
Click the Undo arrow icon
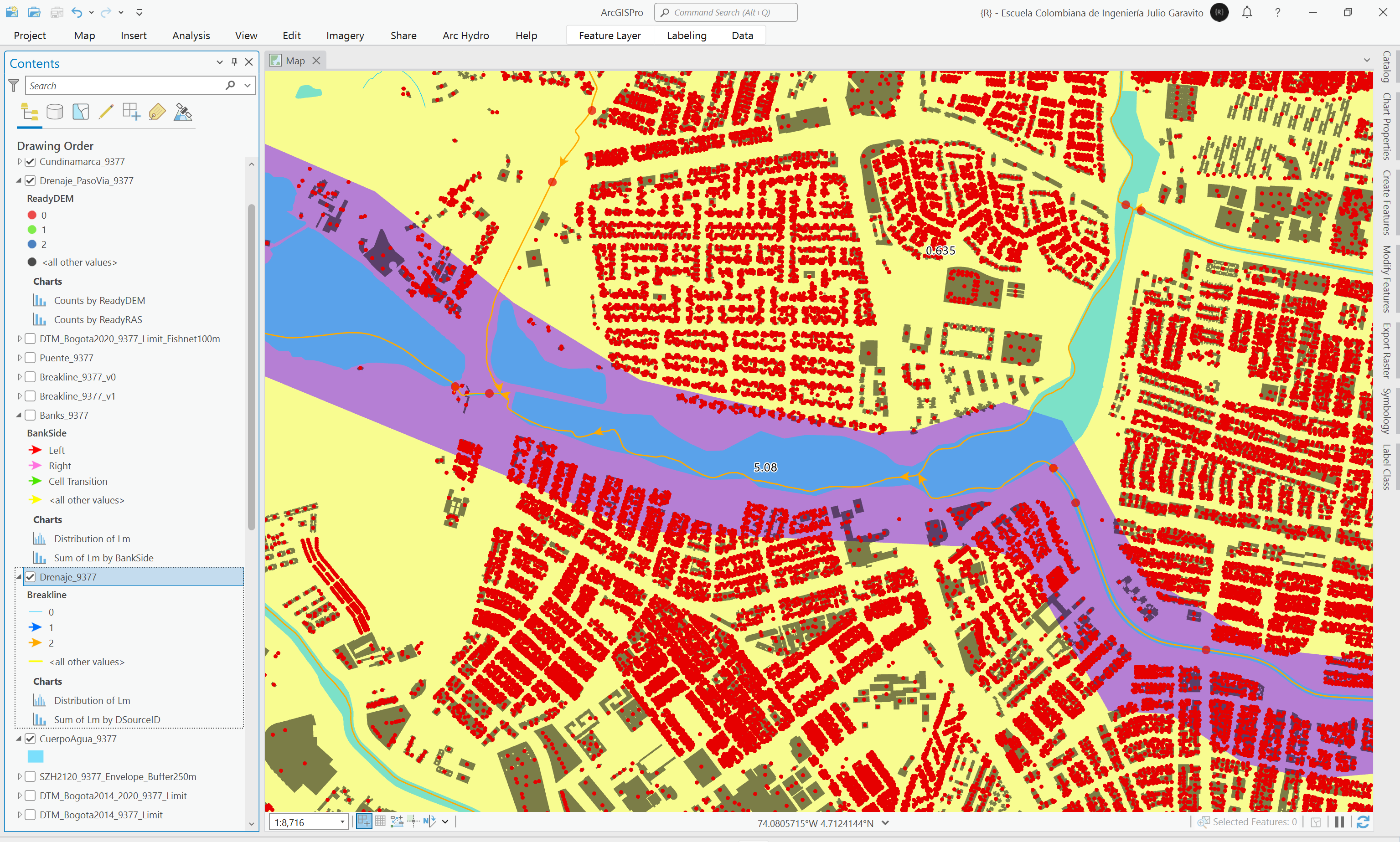coord(77,12)
